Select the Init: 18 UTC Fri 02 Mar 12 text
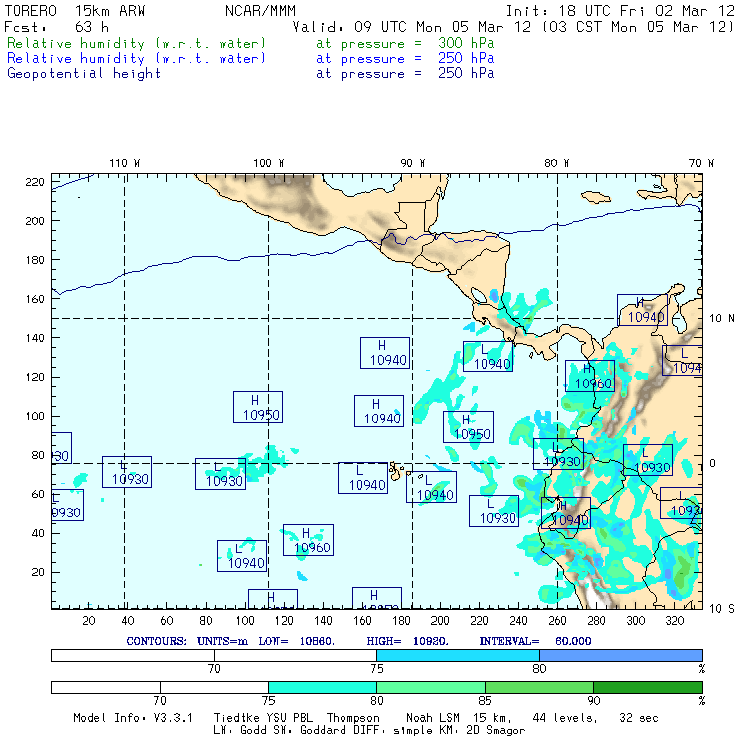 [620, 11]
